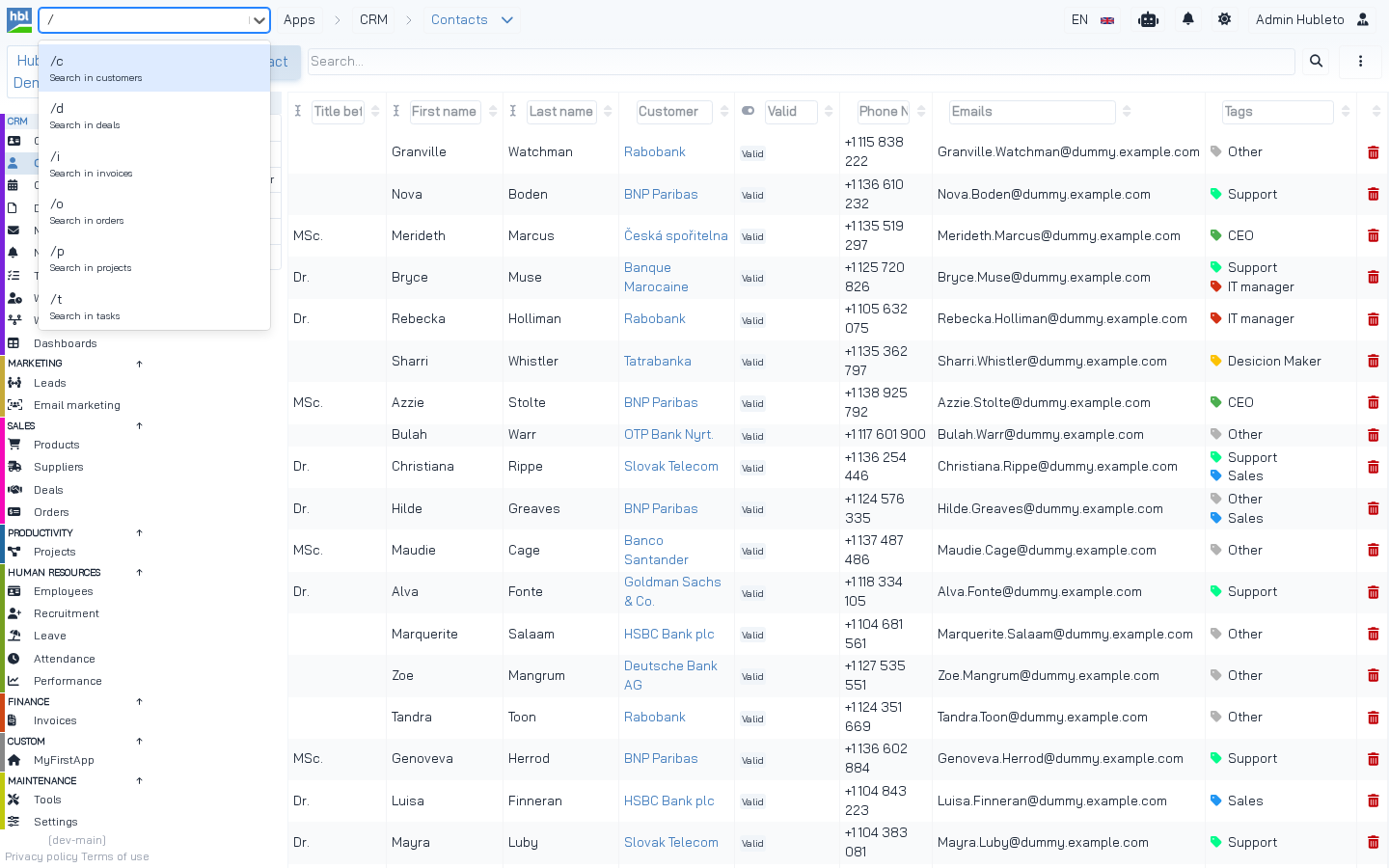Collapse the SALES sidebar section
Viewport: 1389px width, 868px height.
tap(140, 426)
